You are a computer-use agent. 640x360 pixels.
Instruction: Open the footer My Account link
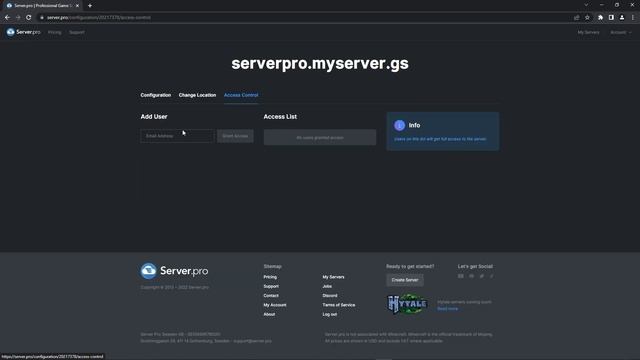pos(275,305)
